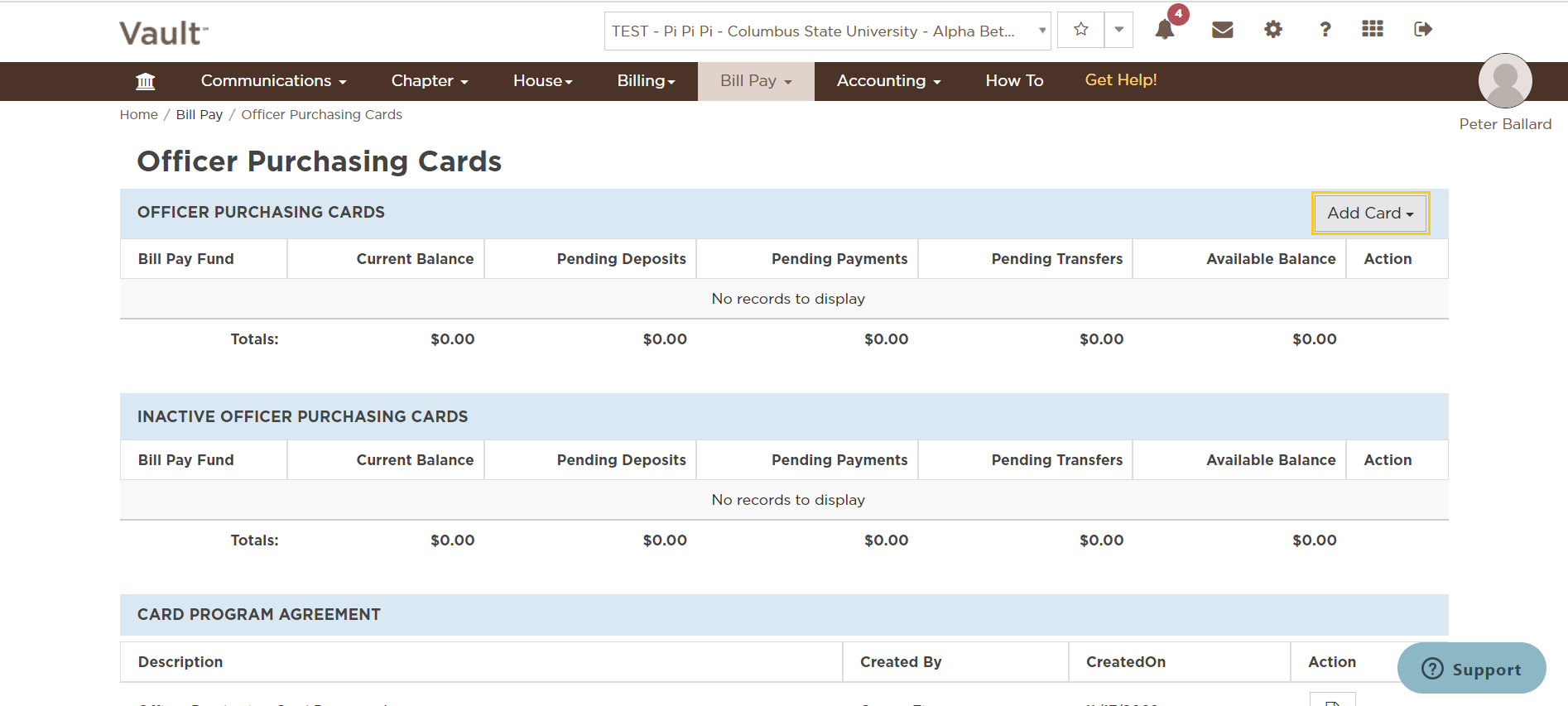Open the Bill Pay menu tab
Image resolution: width=1568 pixels, height=706 pixels.
[756, 81]
